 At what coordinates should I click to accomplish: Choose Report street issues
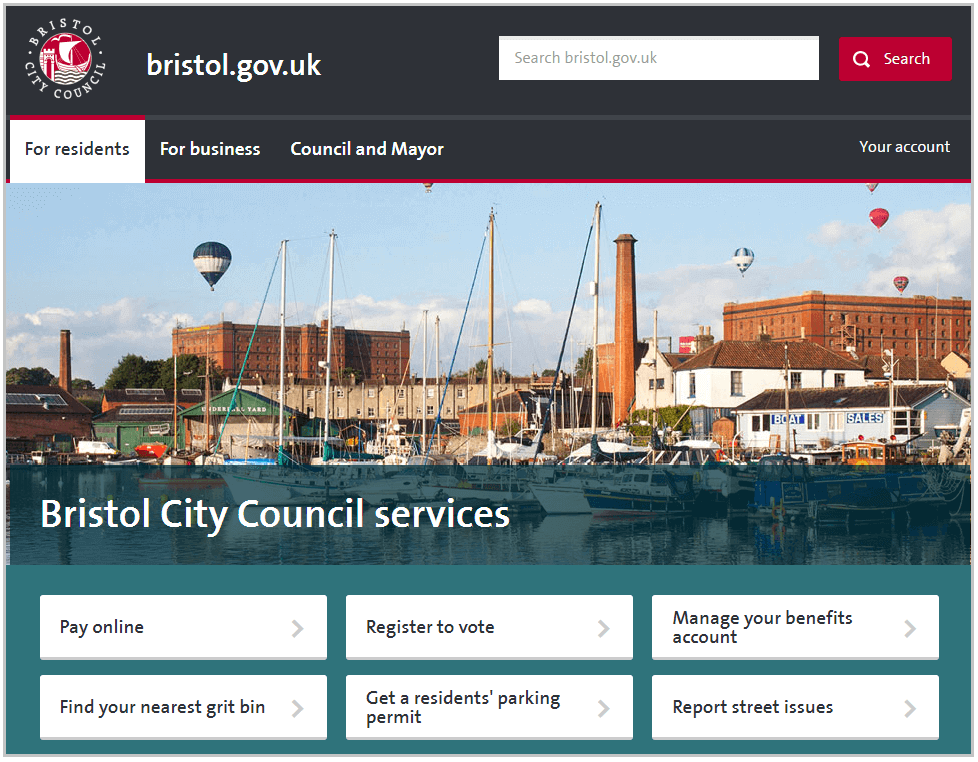(795, 707)
